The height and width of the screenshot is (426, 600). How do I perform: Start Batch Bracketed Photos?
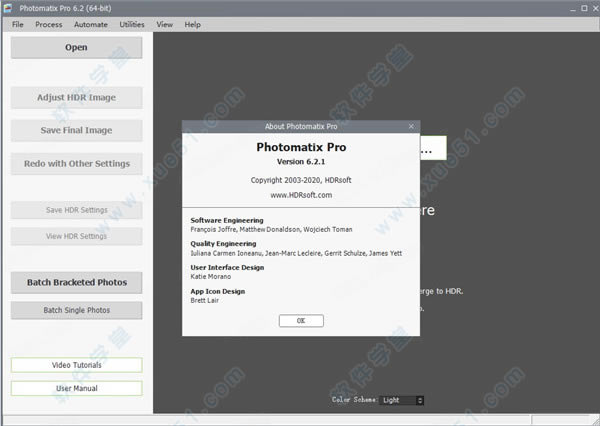coord(77,282)
